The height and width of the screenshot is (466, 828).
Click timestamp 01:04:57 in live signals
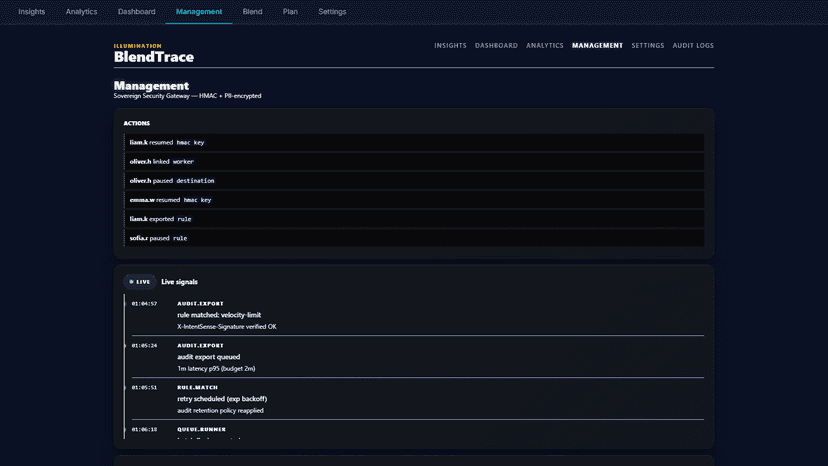tap(144, 304)
